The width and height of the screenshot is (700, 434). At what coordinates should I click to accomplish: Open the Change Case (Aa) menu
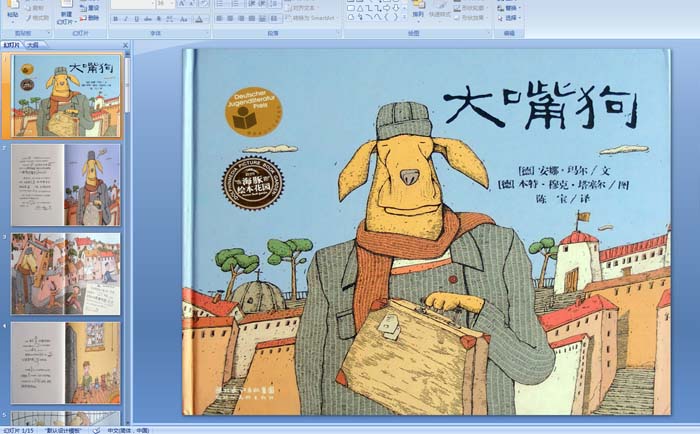184,19
